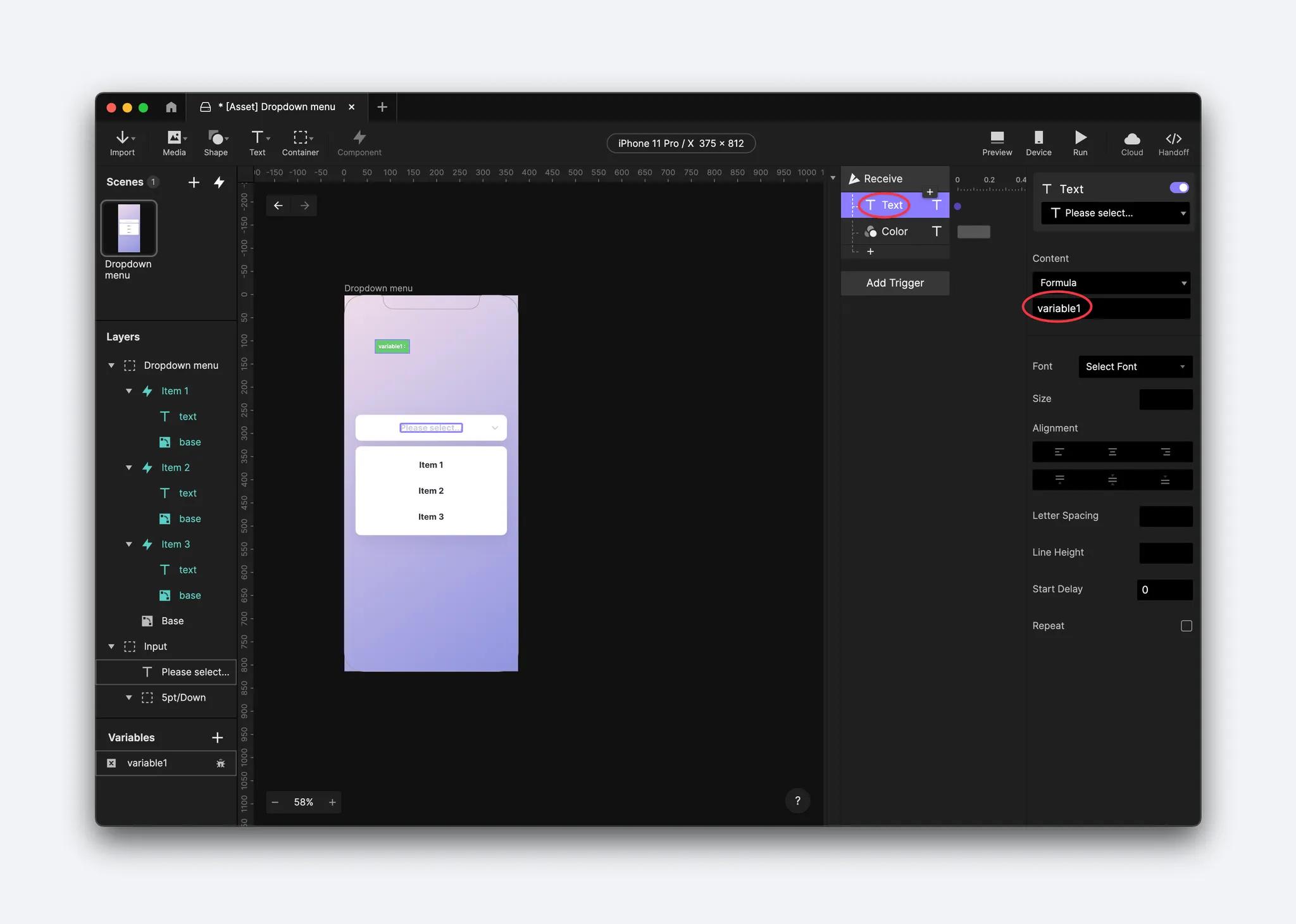
Task: Navigate back with the left arrow
Action: (278, 206)
